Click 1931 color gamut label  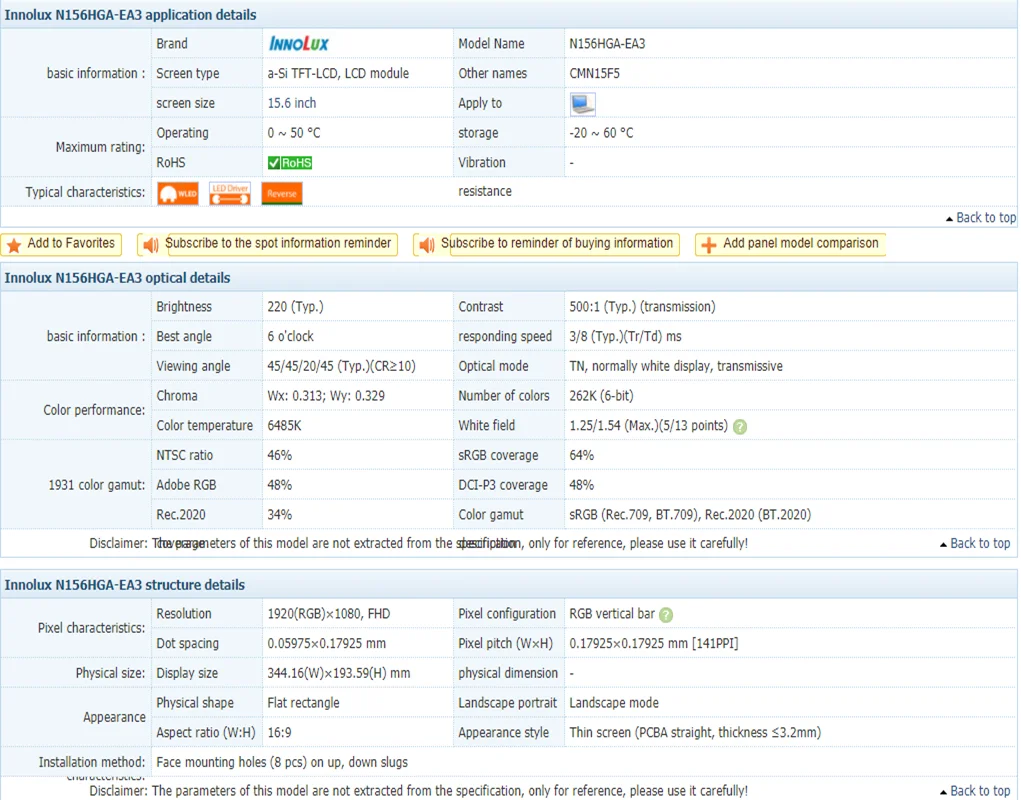[97, 486]
